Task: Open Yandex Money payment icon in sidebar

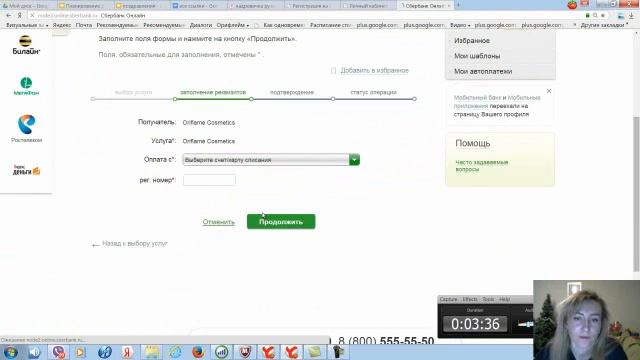Action: [27, 170]
